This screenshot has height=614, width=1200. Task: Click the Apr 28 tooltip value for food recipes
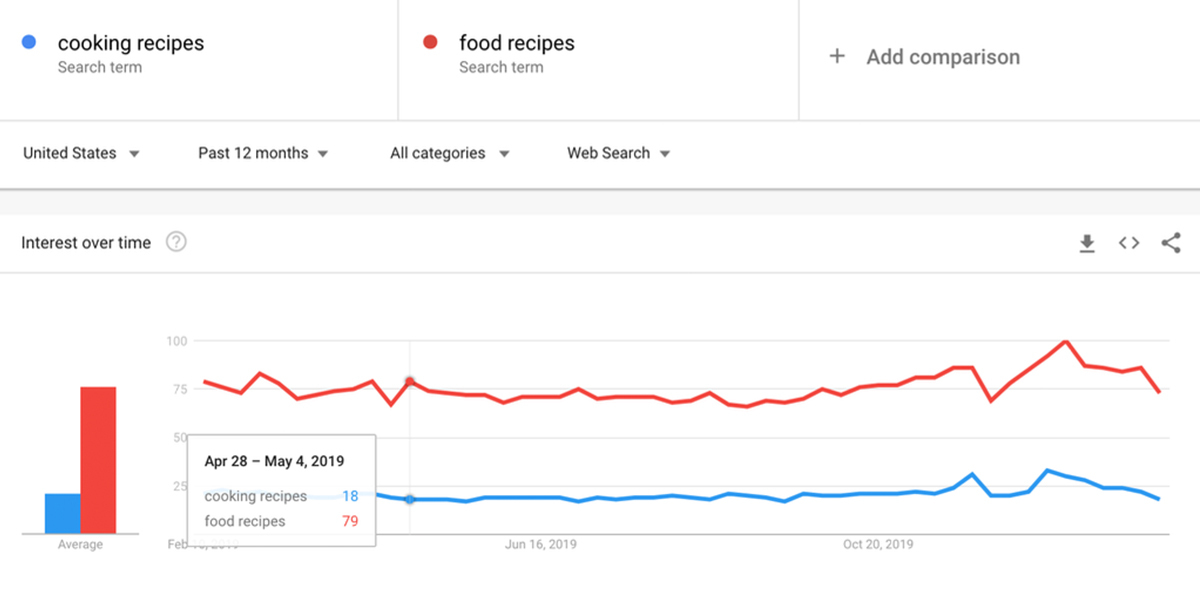pyautogui.click(x=349, y=521)
